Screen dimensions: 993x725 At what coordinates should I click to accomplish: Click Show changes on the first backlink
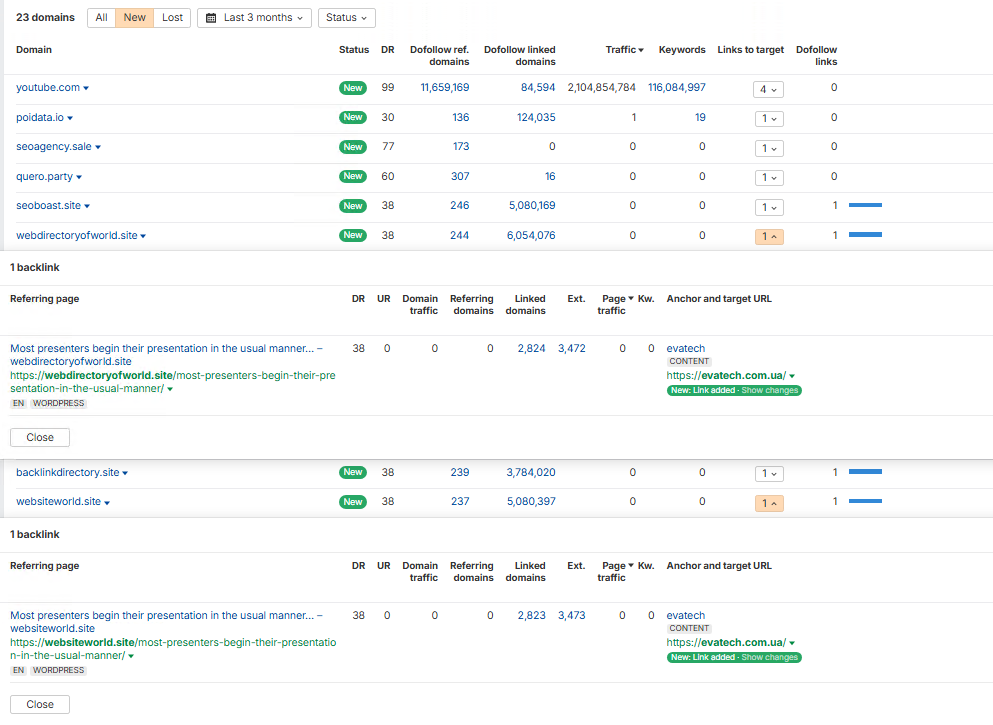click(x=769, y=390)
